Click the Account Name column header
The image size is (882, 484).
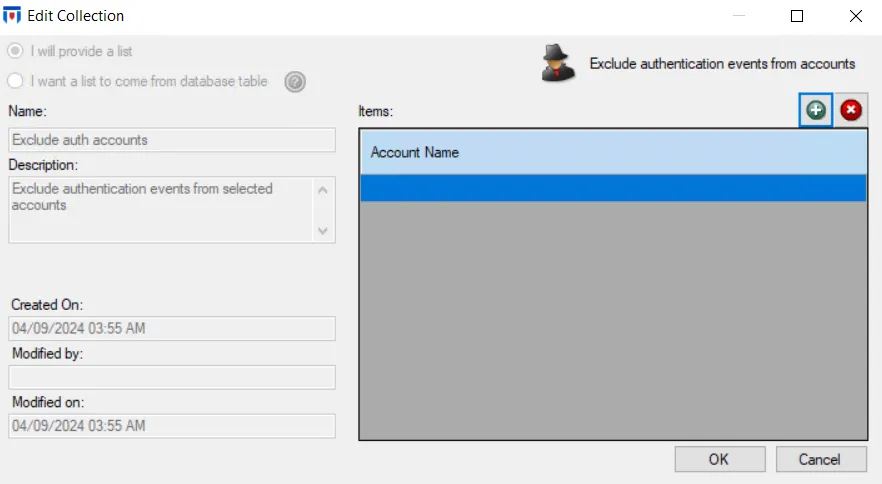tap(613, 153)
